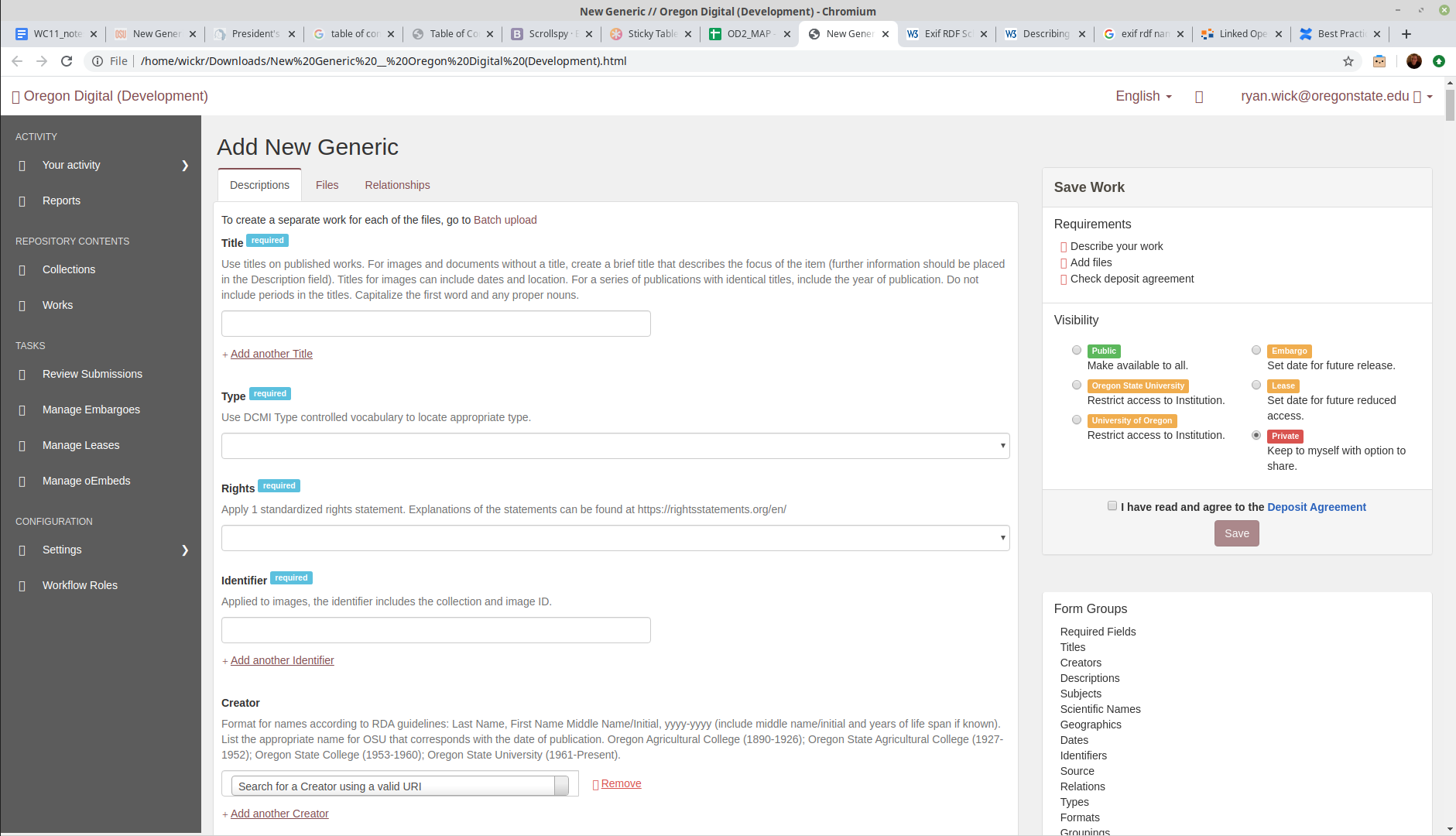Select the Public visibility radio button
The height and width of the screenshot is (836, 1456).
point(1077,350)
